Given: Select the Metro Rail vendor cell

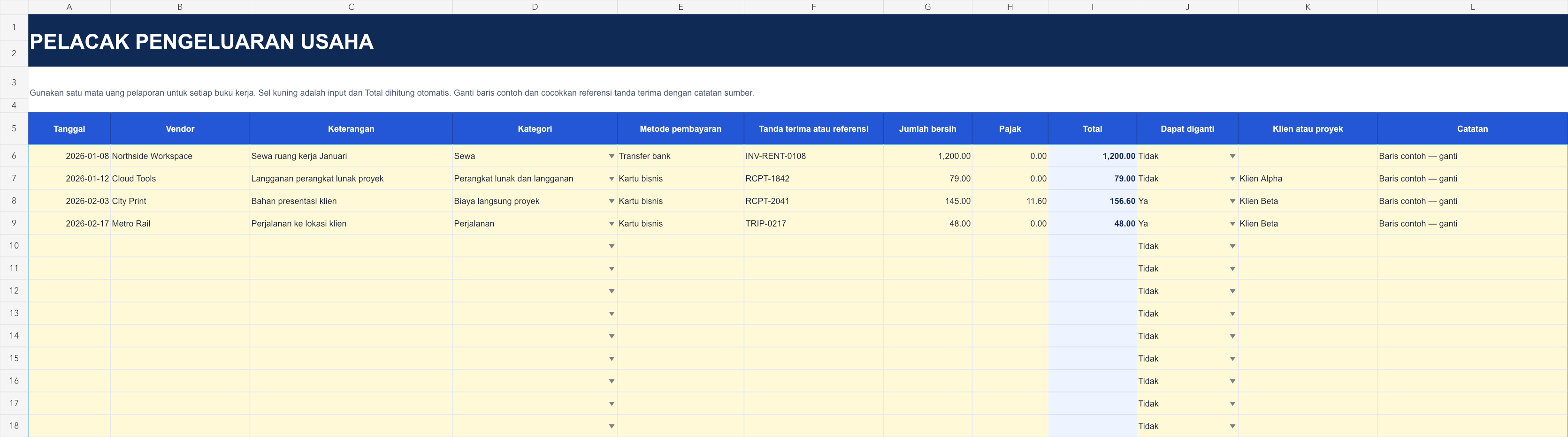Looking at the screenshot, I should pyautogui.click(x=180, y=224).
